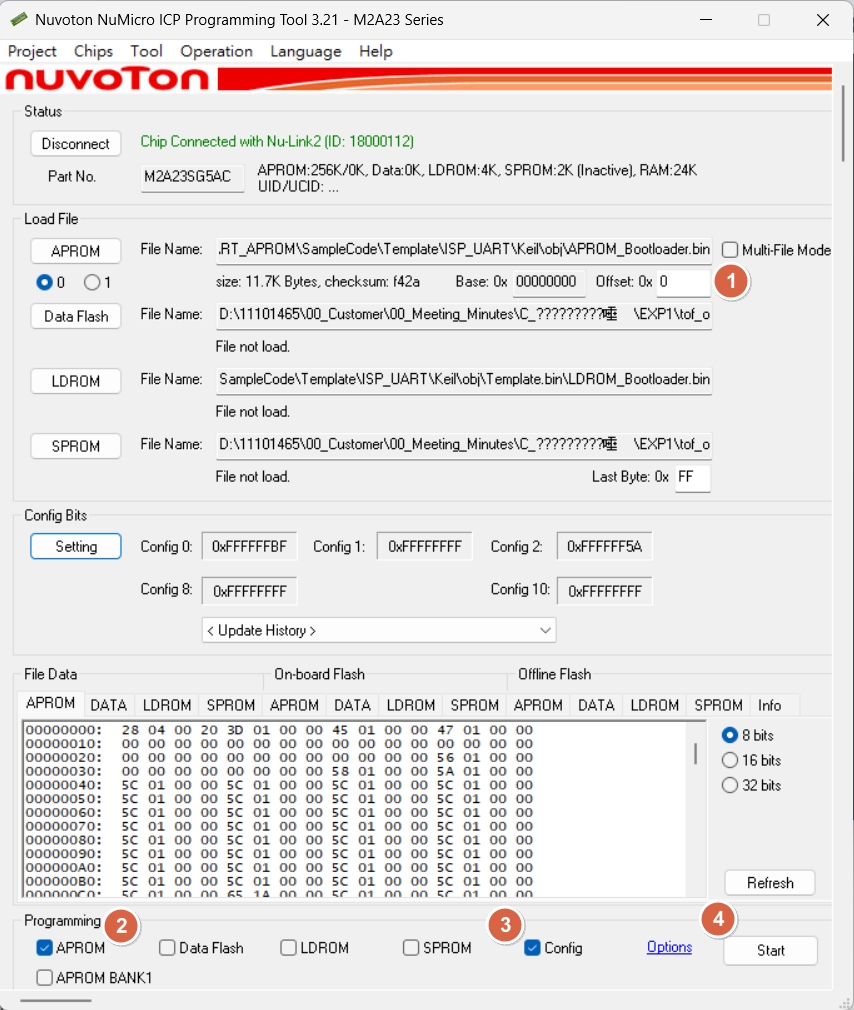Click the Offset input field
This screenshot has width=854, height=1010.
pos(683,282)
